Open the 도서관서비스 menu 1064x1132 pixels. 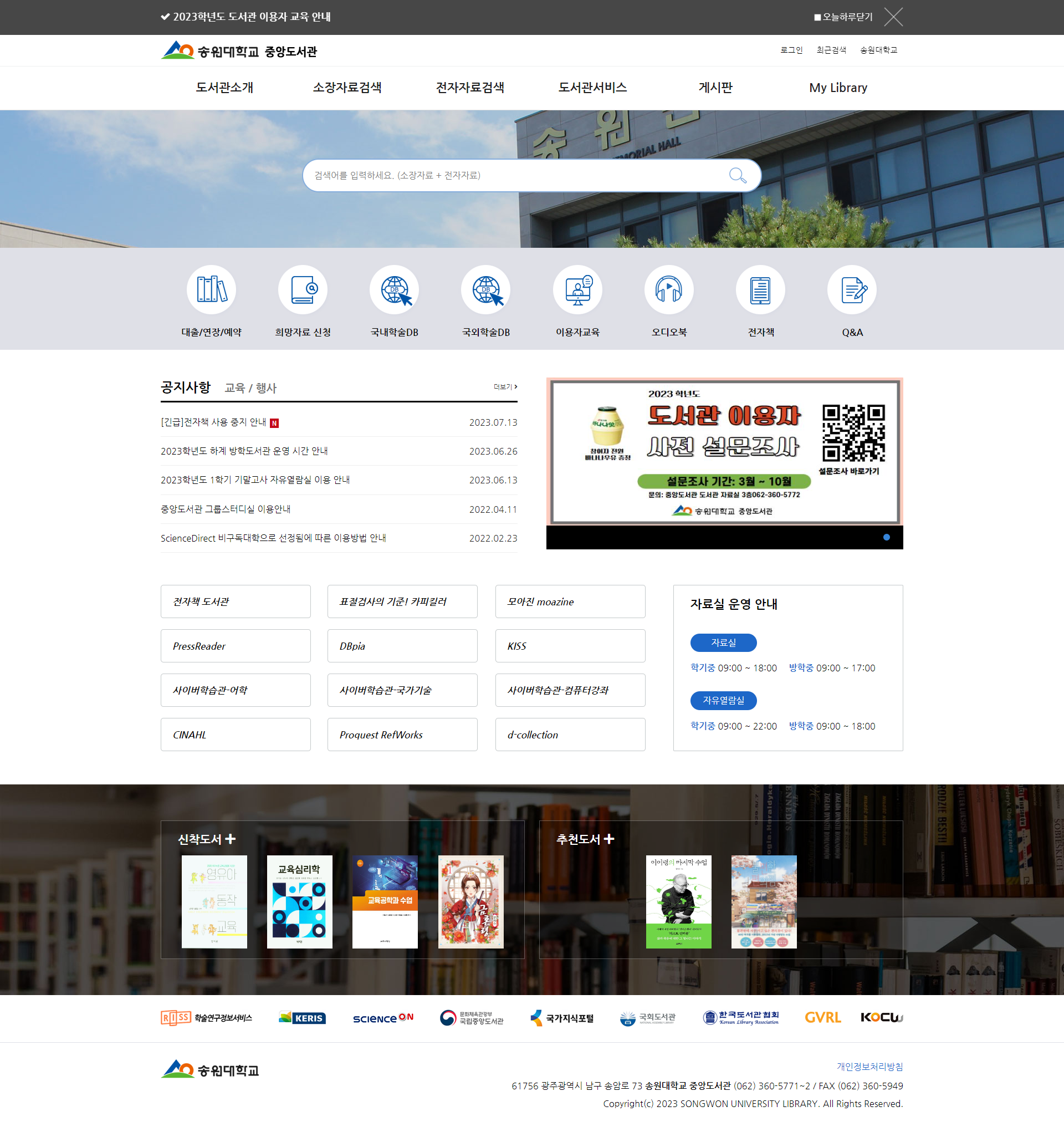pyautogui.click(x=592, y=88)
